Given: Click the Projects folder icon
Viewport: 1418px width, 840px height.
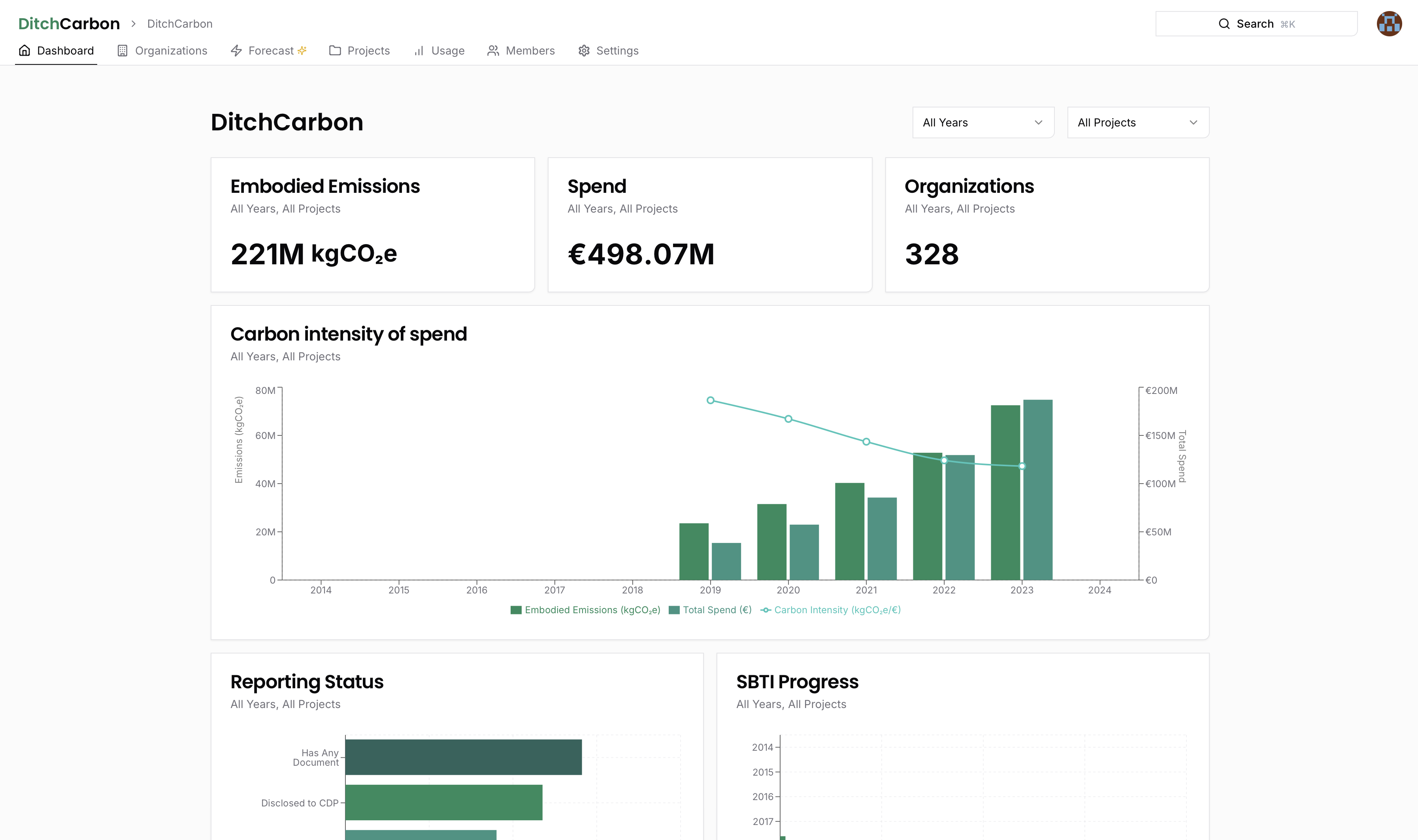Looking at the screenshot, I should (x=335, y=51).
